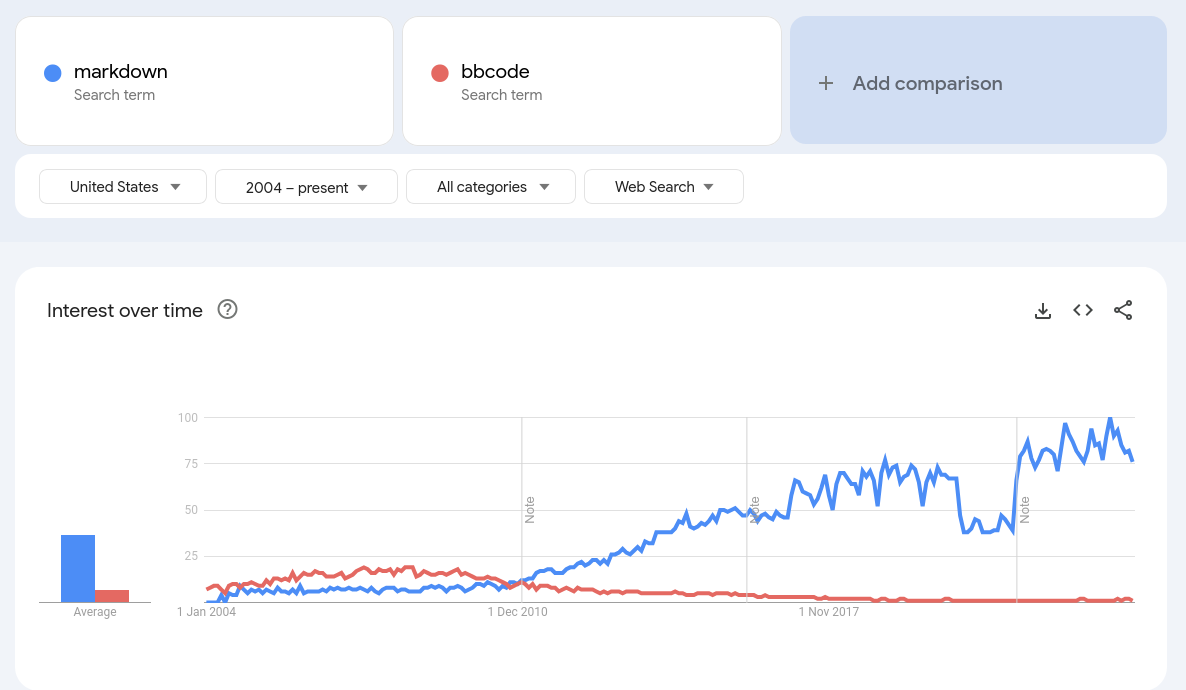
Task: Click the red bbcode average bar
Action: (x=112, y=596)
